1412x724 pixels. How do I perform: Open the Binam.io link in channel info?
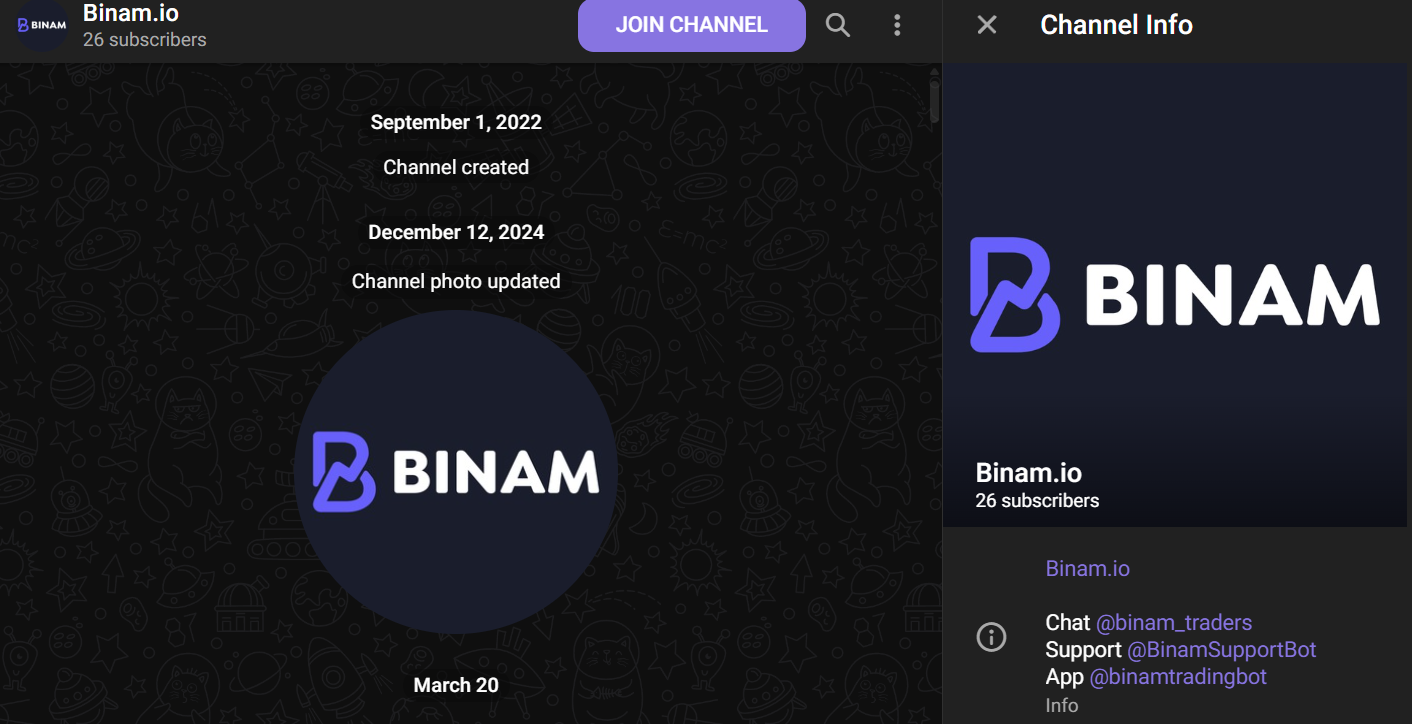tap(1088, 569)
